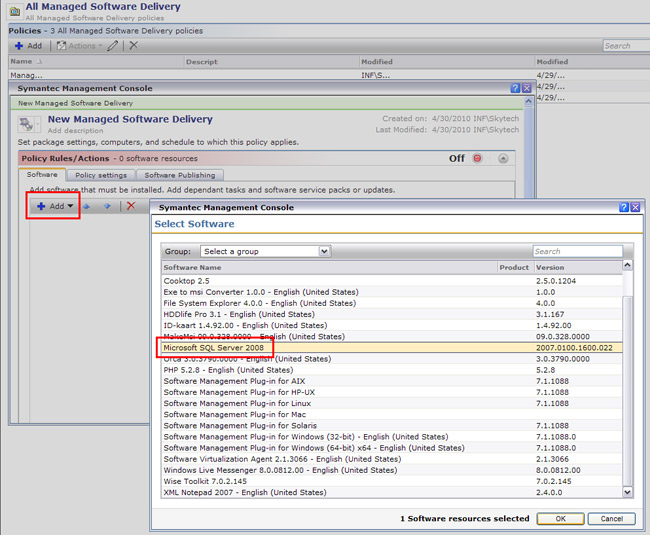
Task: Select Software Management Plug-in for Windows (32-bit)
Action: pyautogui.click(x=392, y=437)
